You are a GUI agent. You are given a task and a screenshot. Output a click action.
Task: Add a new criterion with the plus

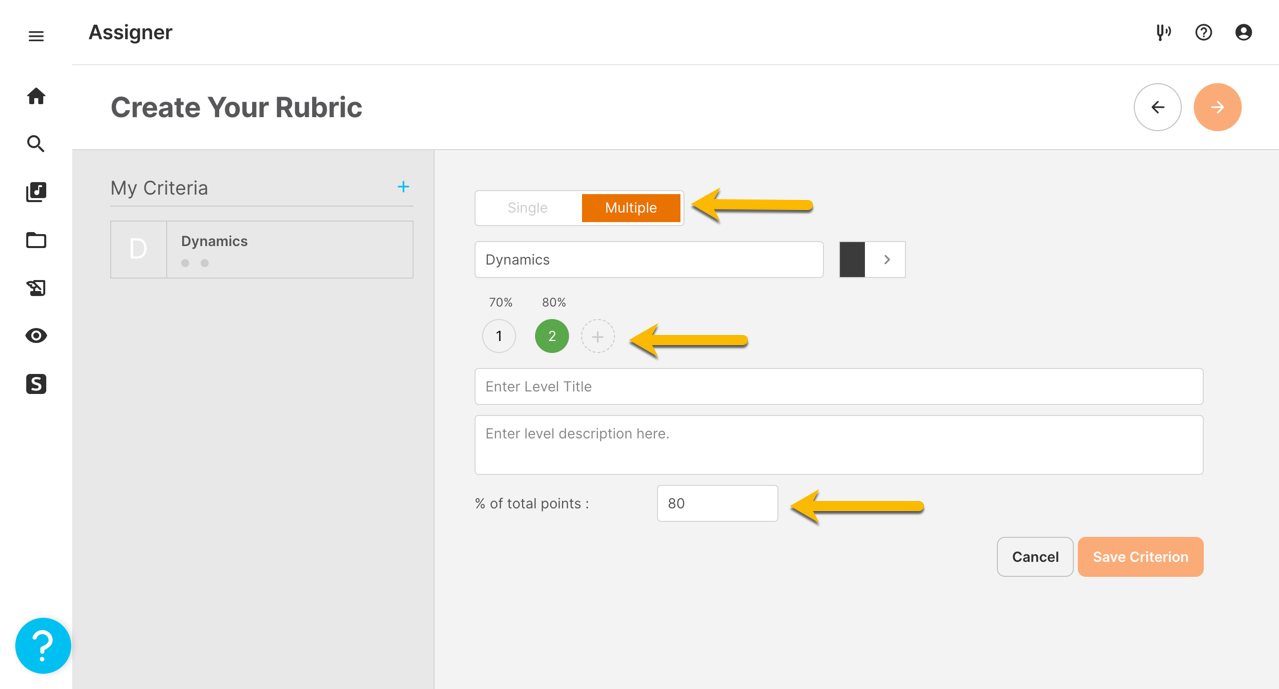pos(403,187)
